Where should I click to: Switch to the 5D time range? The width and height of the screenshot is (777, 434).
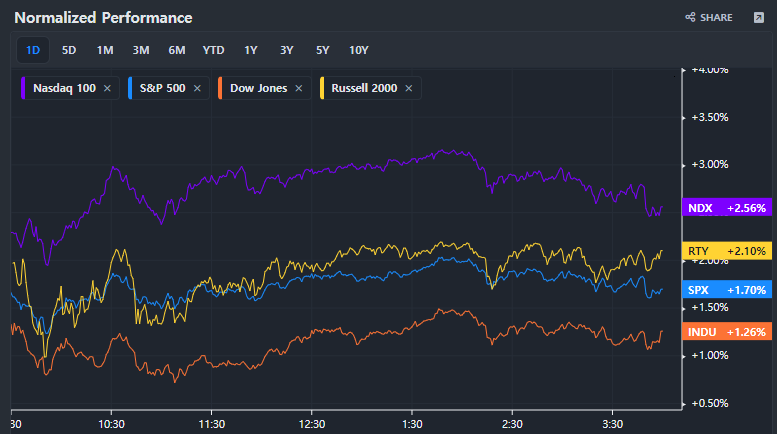69,50
